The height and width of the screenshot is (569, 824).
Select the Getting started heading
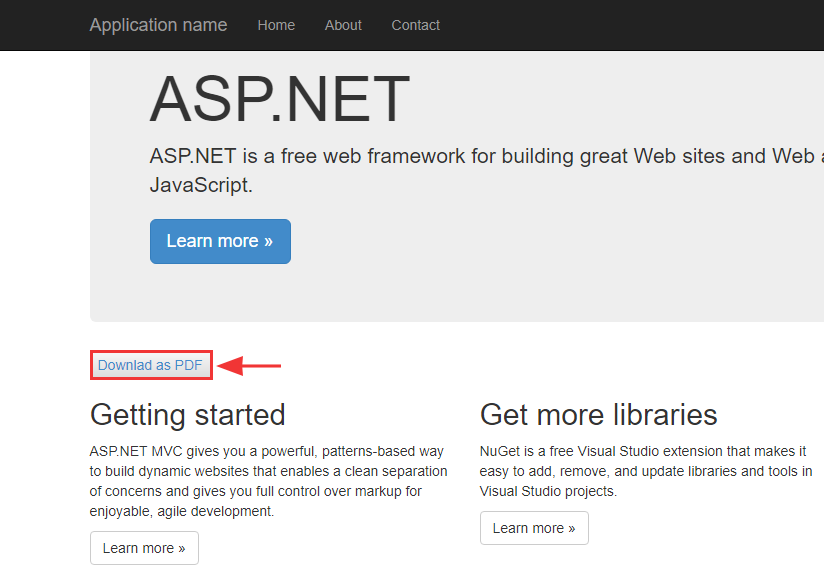(188, 414)
